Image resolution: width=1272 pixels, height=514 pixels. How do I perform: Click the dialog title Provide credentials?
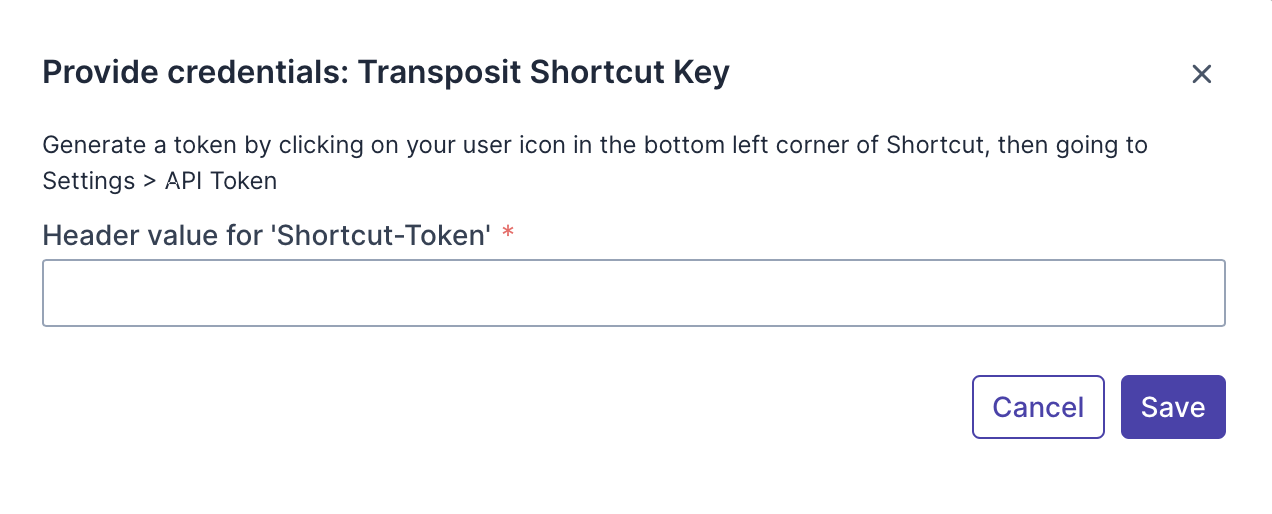tap(195, 73)
